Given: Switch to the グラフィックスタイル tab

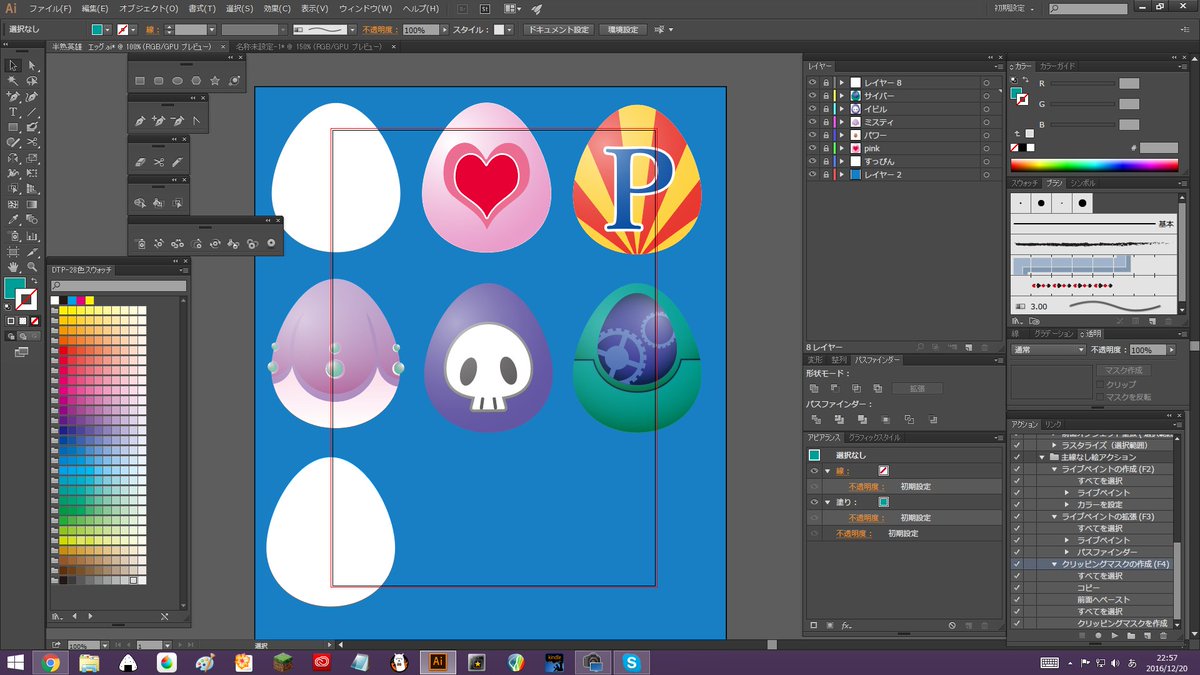Looking at the screenshot, I should click(874, 438).
